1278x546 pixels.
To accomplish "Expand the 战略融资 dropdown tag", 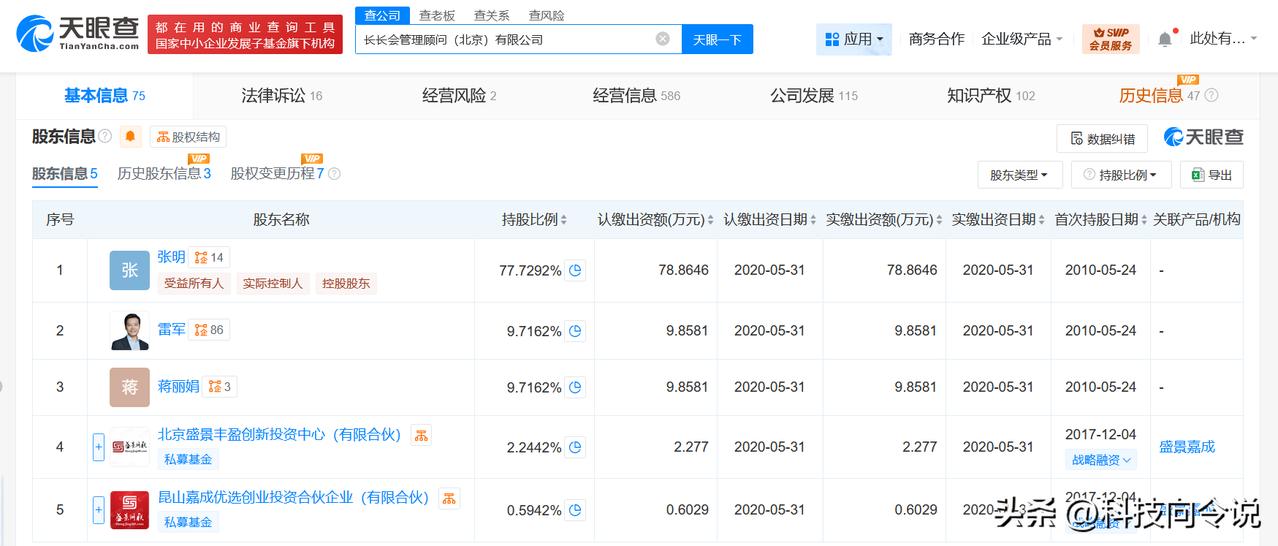I will [1101, 460].
